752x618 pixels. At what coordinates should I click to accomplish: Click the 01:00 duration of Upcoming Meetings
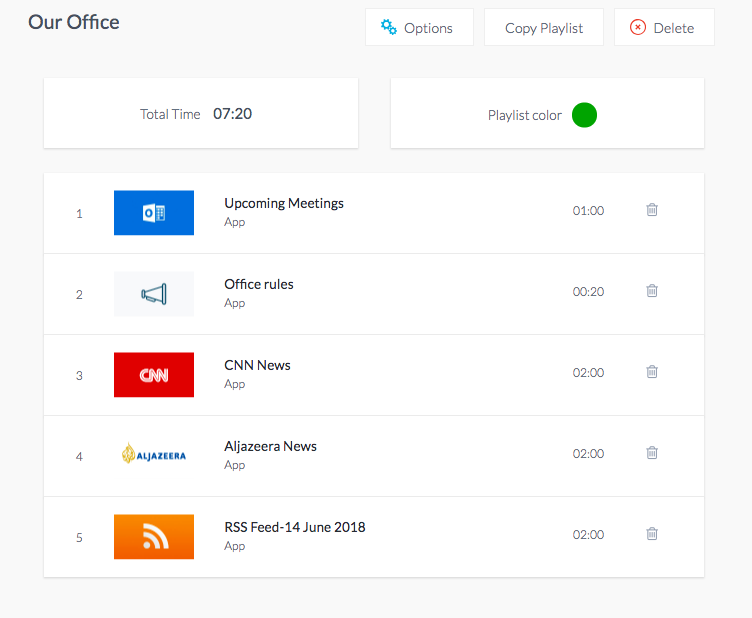click(588, 210)
